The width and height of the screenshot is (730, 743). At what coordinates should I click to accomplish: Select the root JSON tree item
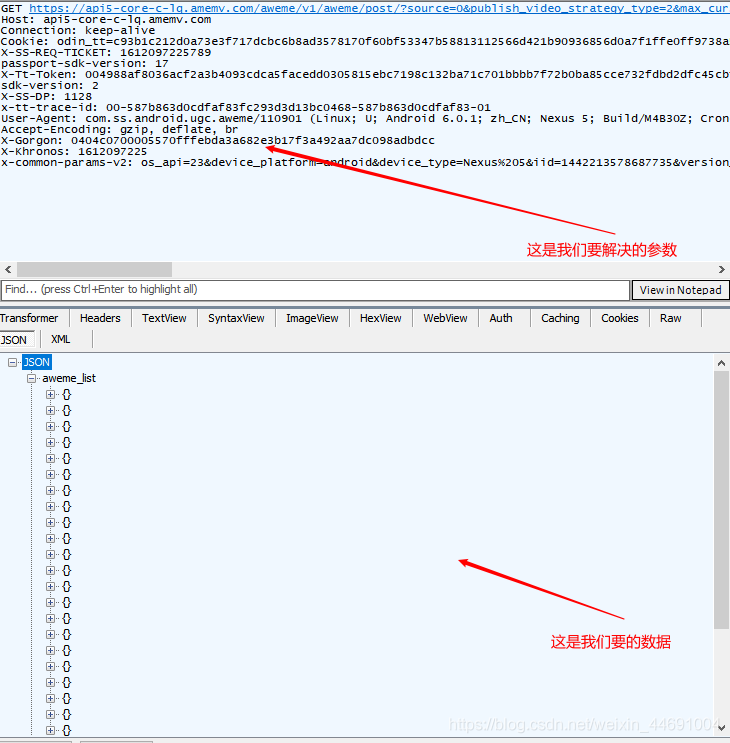(36, 362)
